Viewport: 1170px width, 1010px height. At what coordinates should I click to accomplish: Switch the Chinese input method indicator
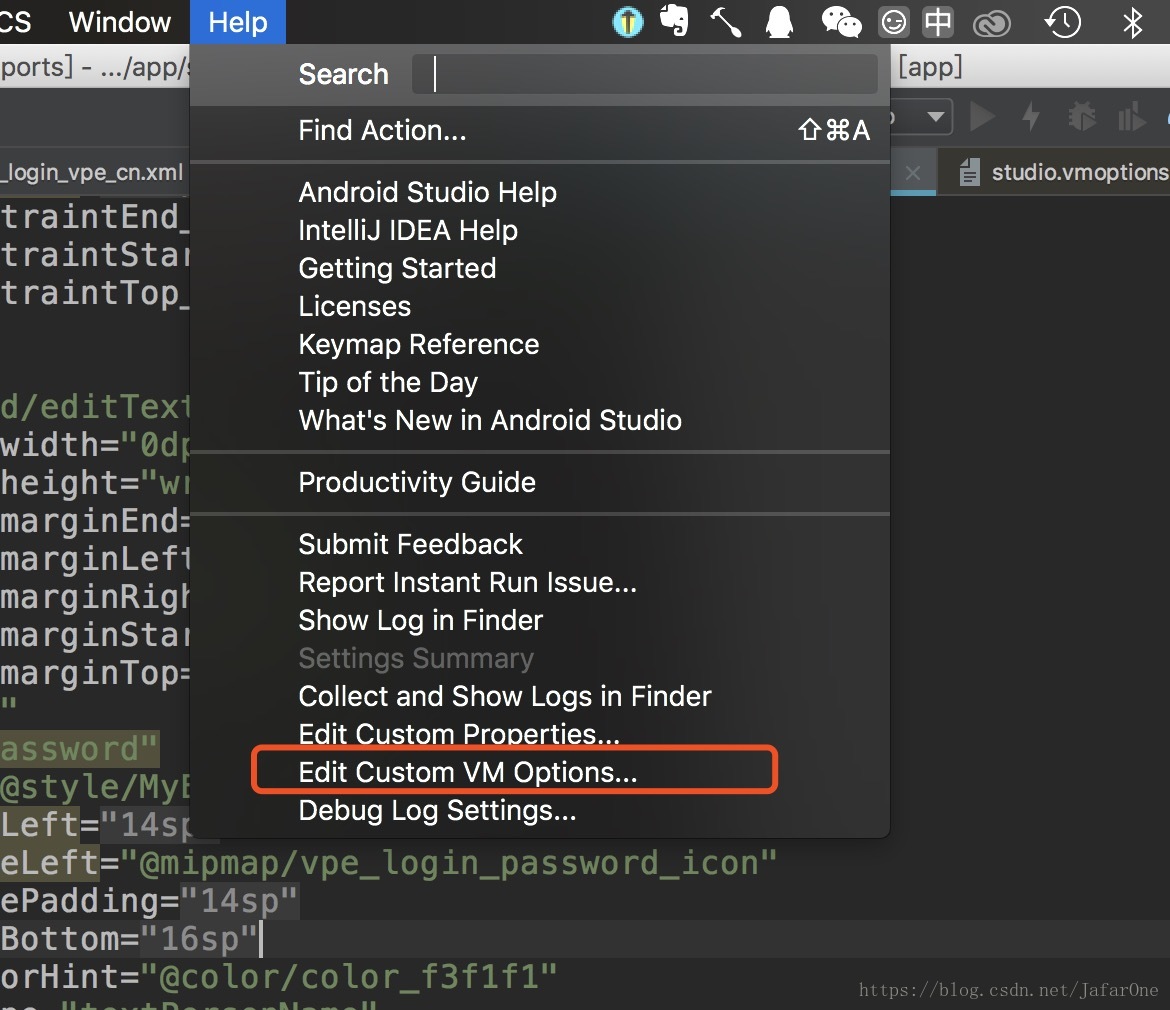click(938, 21)
